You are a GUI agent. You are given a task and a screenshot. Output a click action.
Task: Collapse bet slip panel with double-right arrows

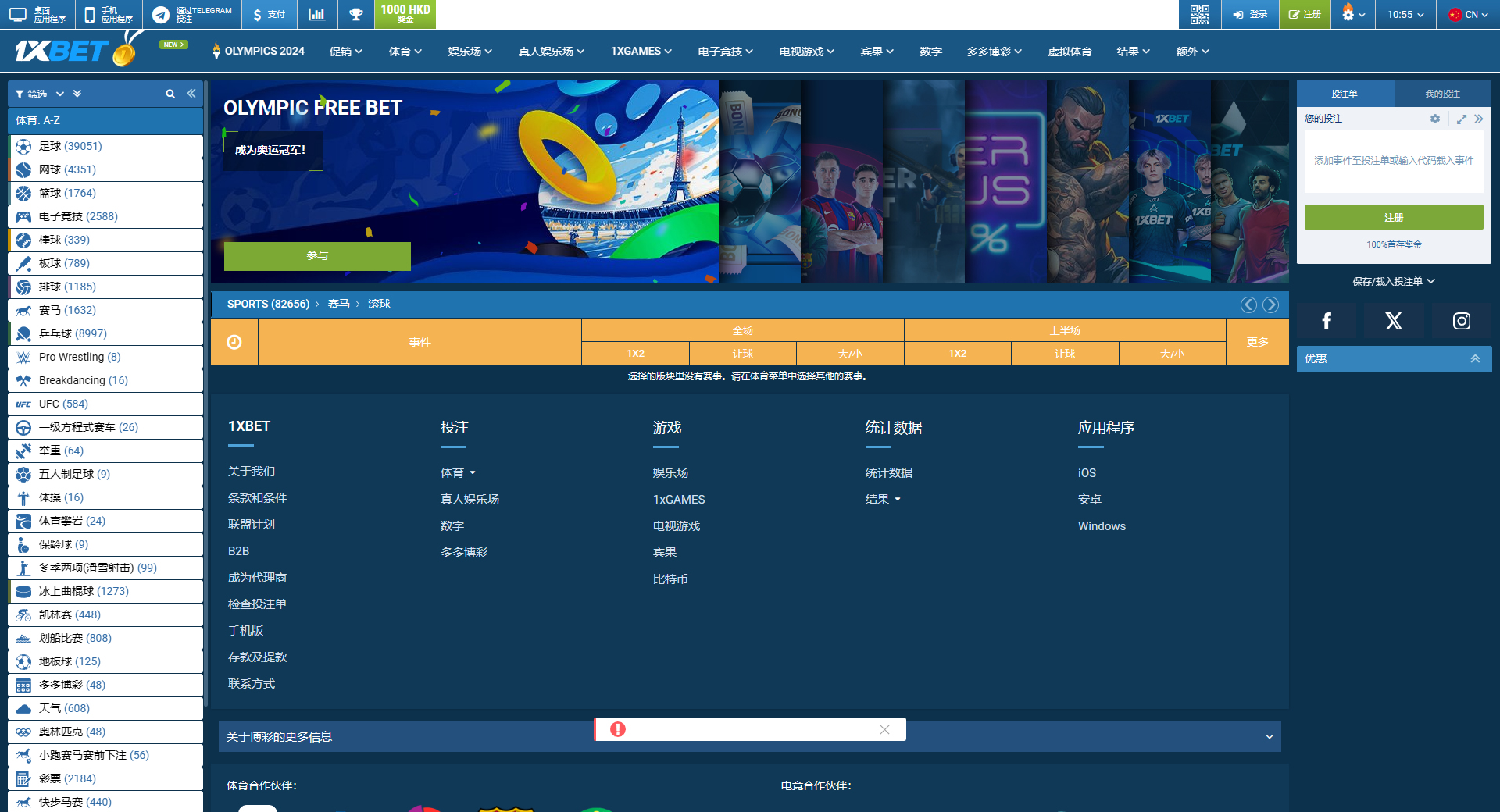click(1479, 119)
